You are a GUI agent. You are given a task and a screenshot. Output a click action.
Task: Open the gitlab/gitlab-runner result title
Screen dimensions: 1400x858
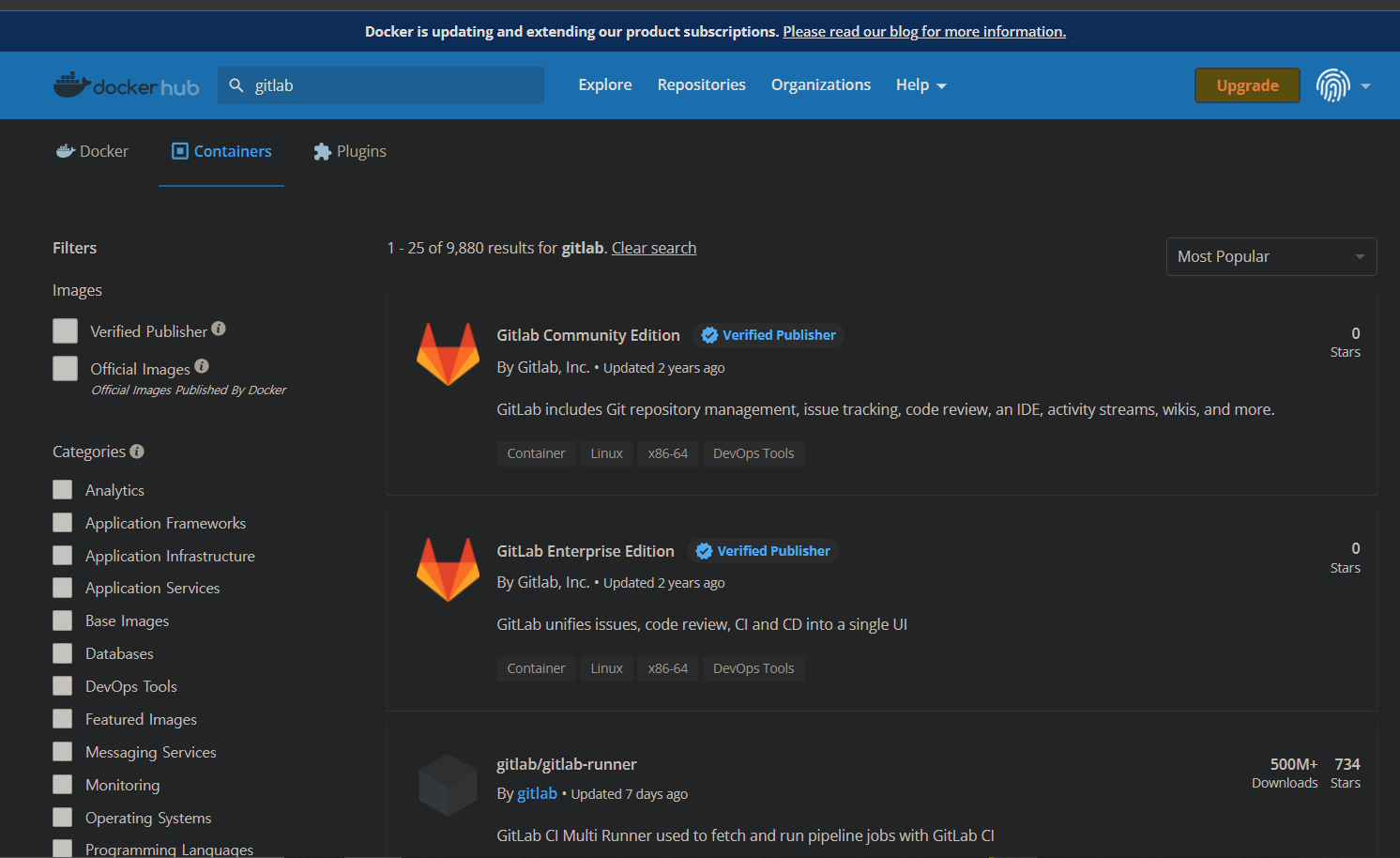[x=567, y=764]
